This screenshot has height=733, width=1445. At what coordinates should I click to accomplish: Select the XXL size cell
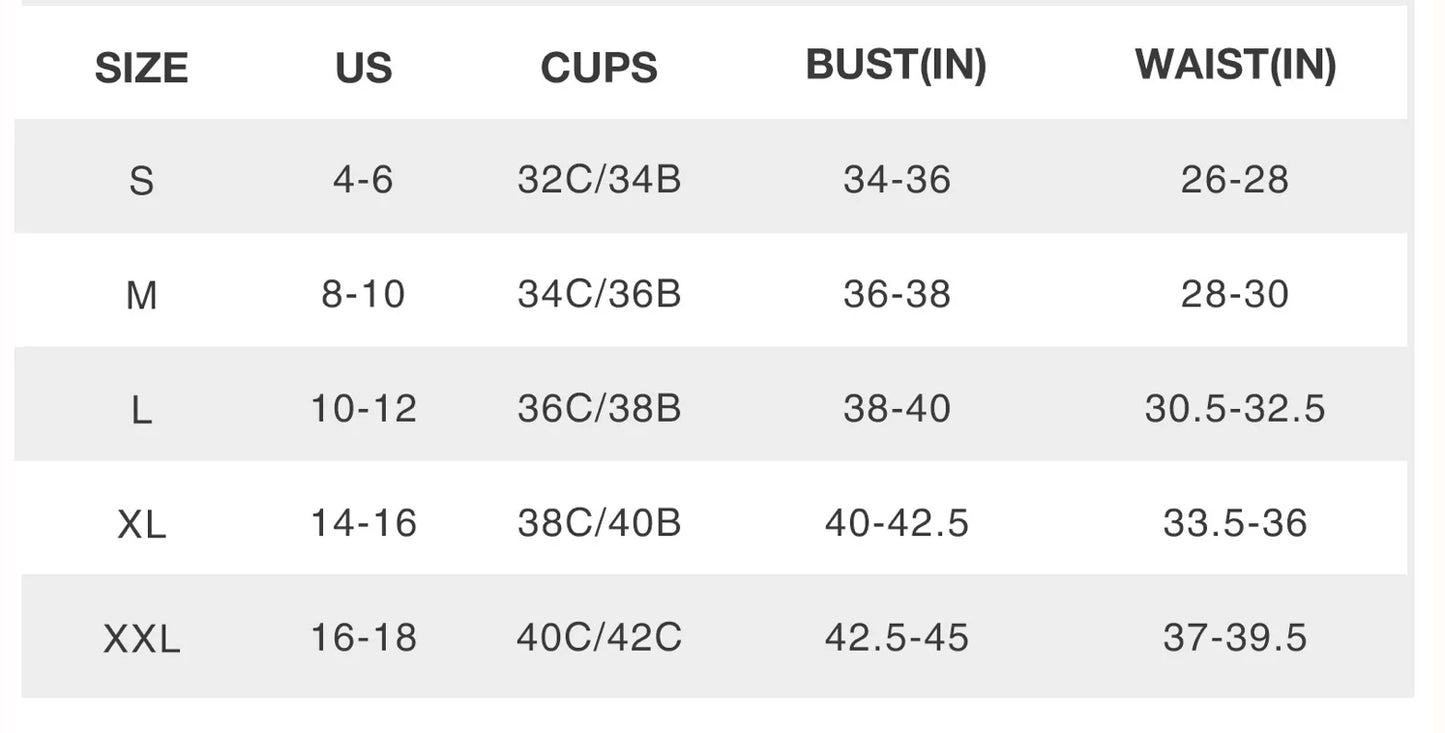141,638
